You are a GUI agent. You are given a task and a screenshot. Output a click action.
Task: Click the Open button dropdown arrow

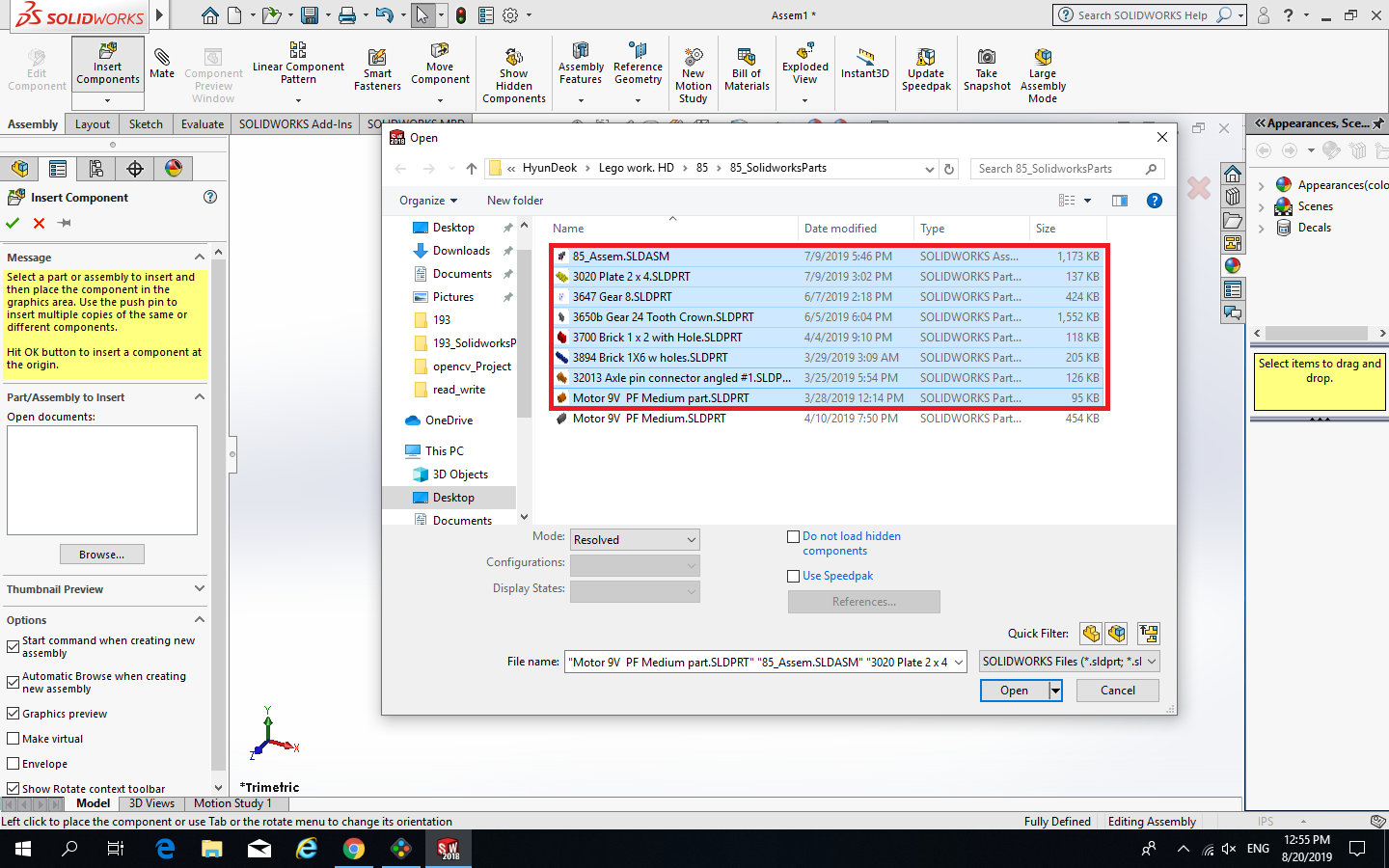coord(1055,691)
